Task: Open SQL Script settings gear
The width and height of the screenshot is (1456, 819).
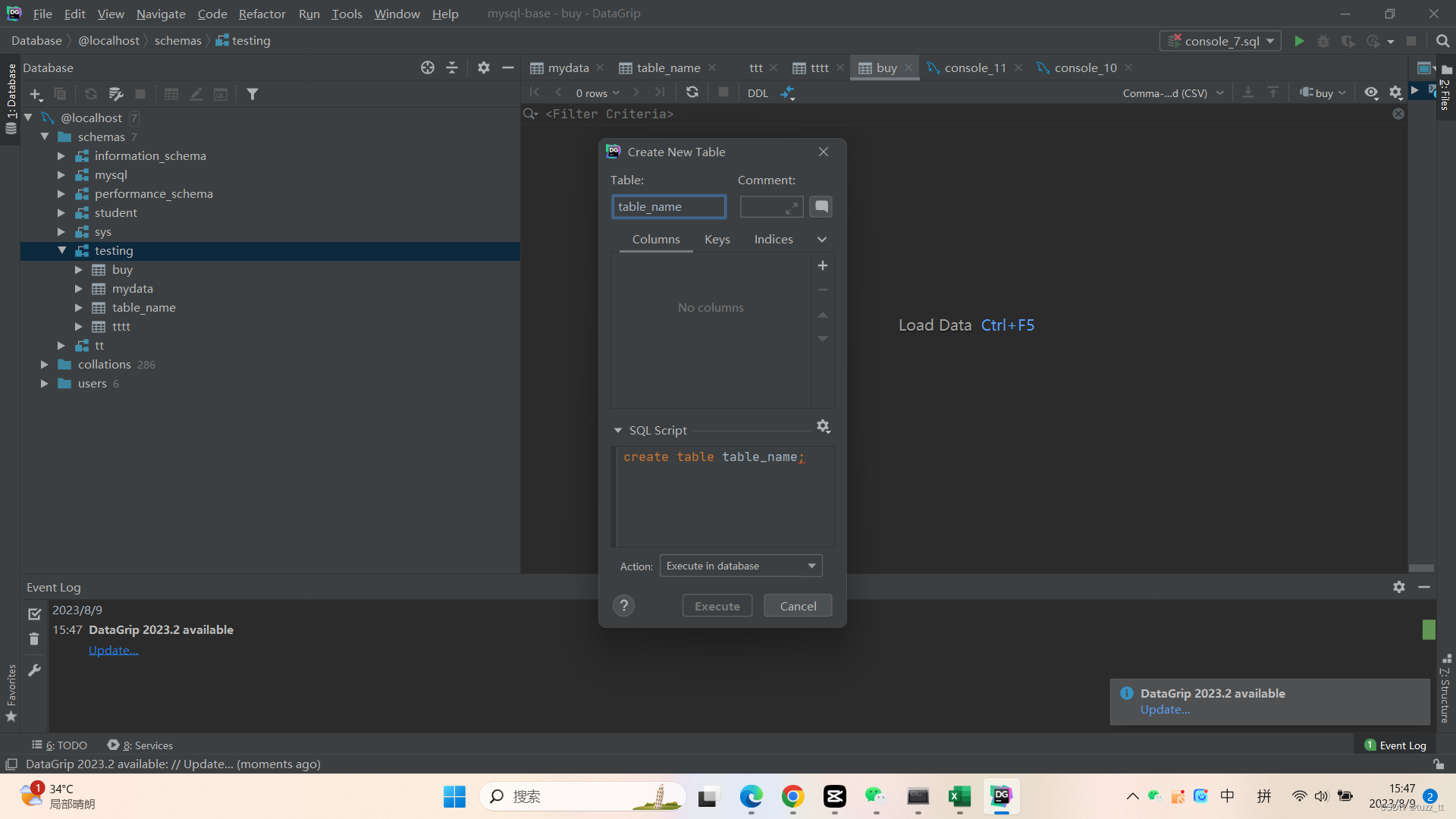Action: coord(824,427)
